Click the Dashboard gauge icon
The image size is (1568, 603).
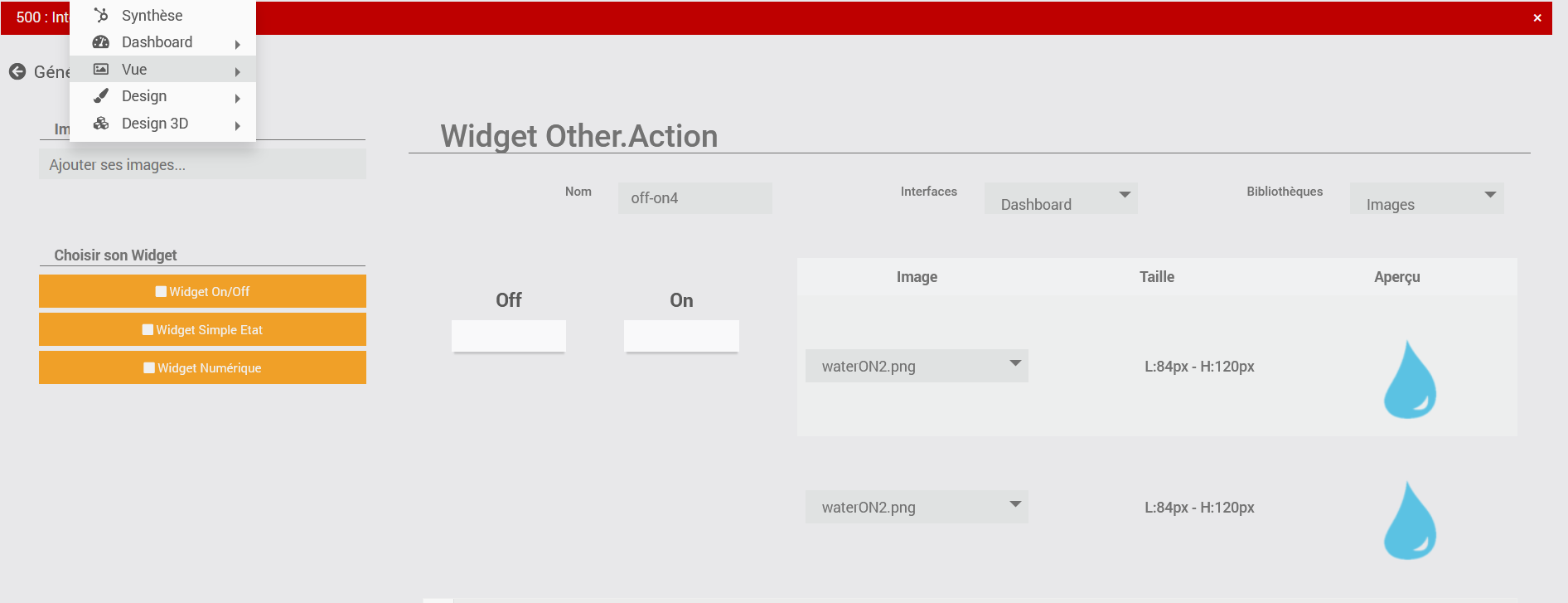101,42
